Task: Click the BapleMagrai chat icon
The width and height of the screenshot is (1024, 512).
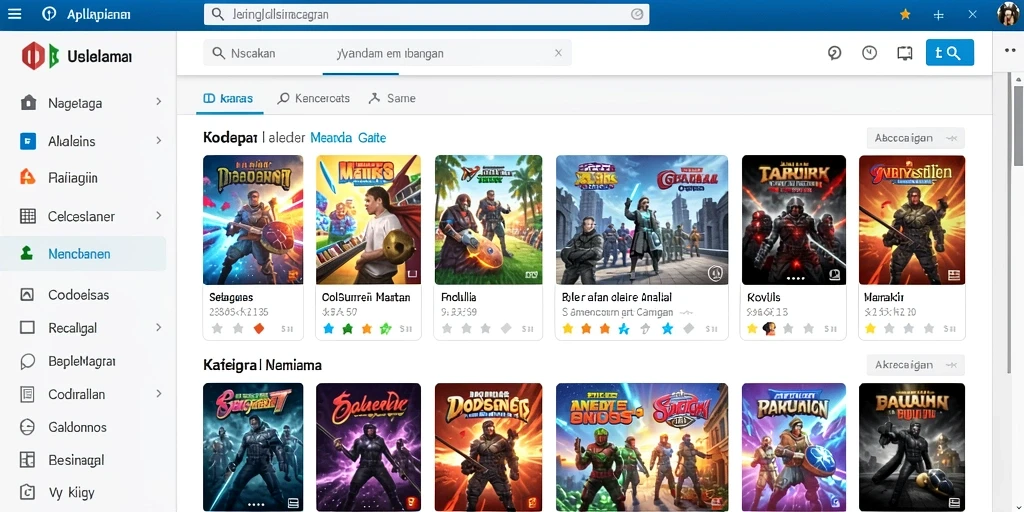Action: coord(27,361)
